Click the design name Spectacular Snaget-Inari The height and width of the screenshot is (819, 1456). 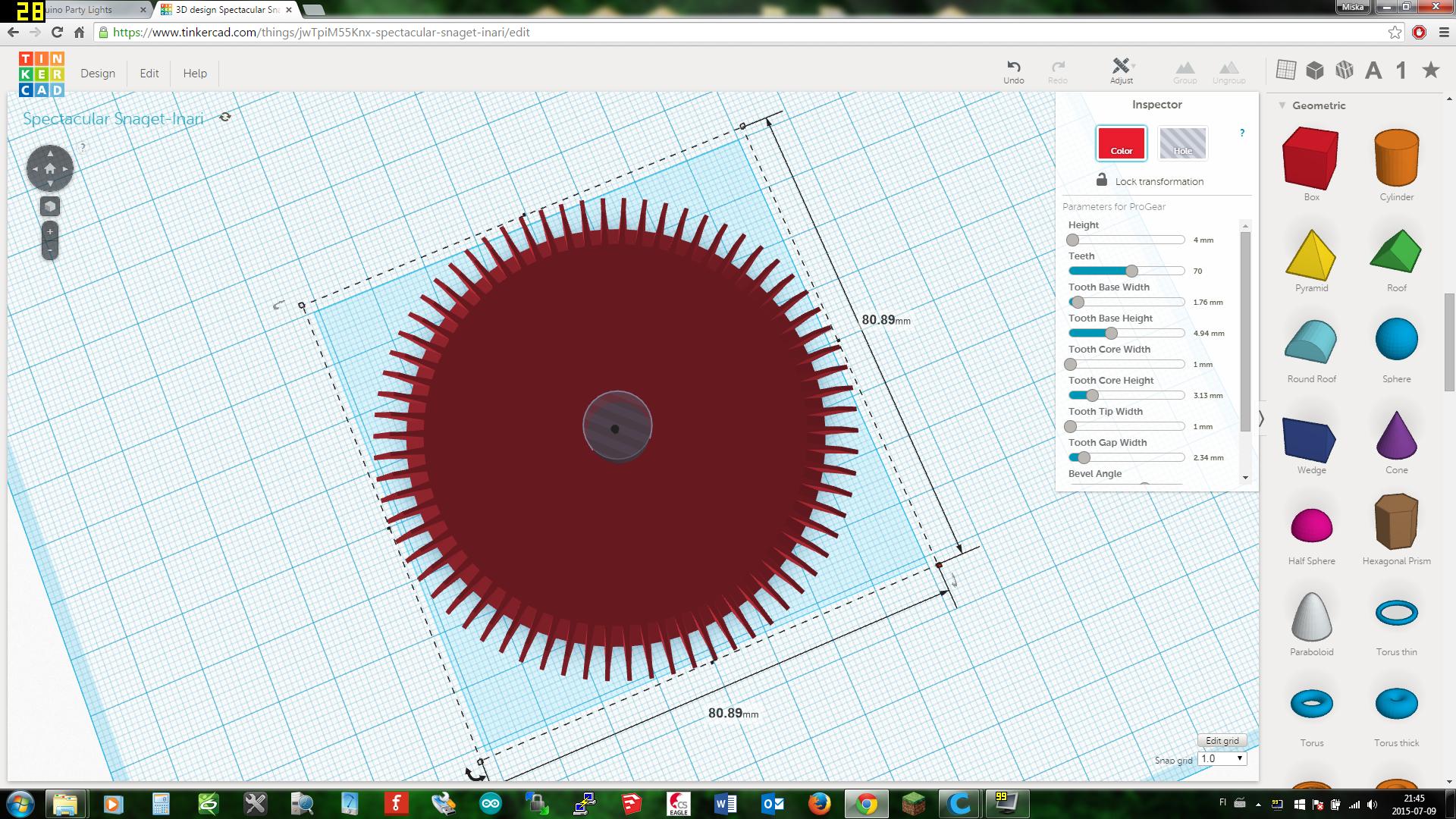(113, 118)
